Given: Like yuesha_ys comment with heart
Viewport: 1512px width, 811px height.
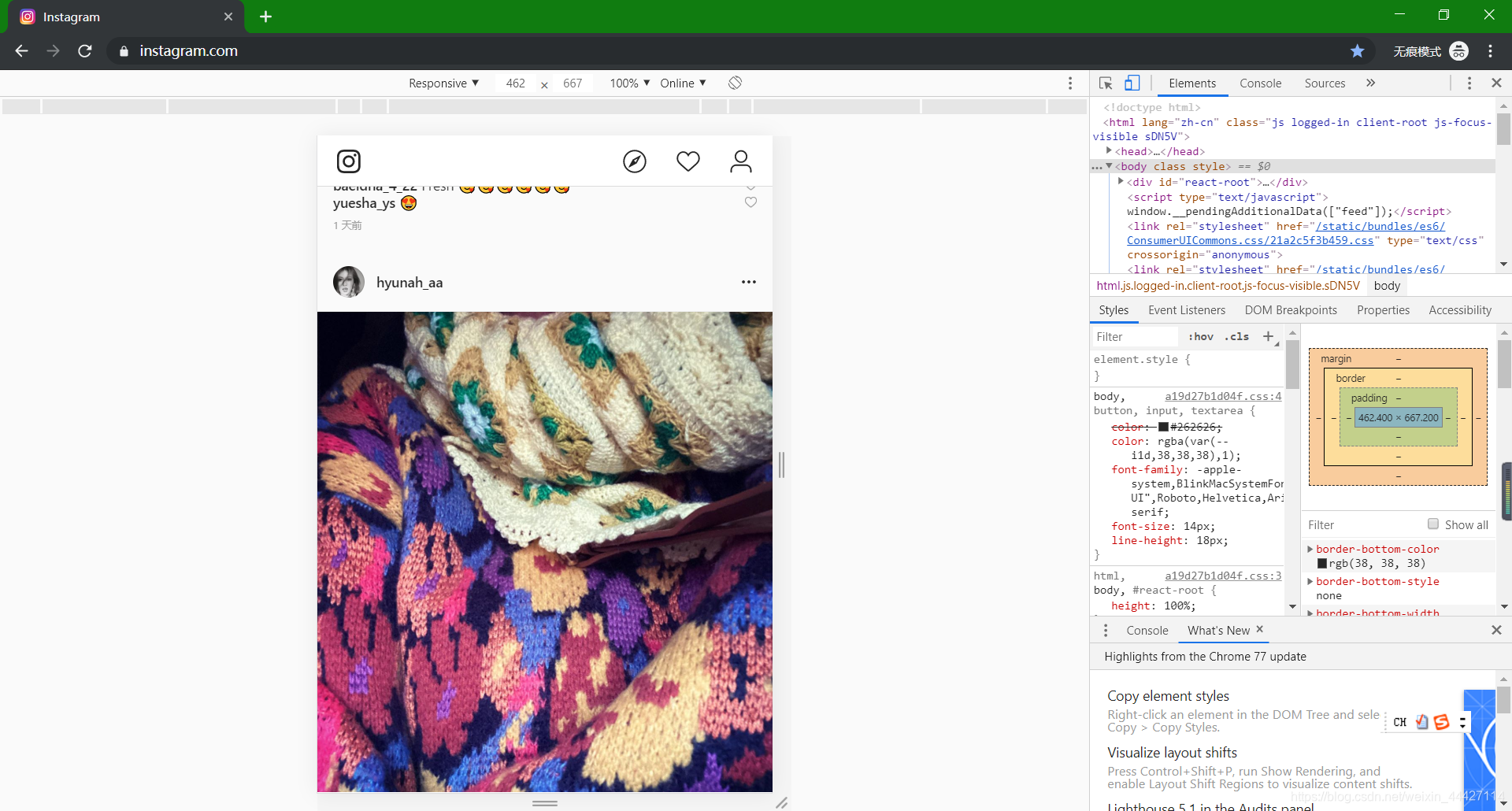Looking at the screenshot, I should (750, 202).
